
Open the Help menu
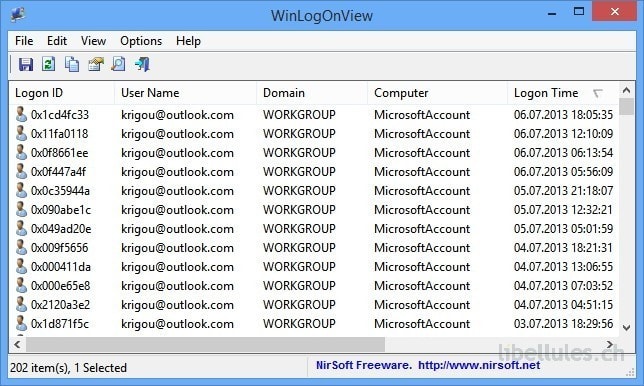pos(188,41)
